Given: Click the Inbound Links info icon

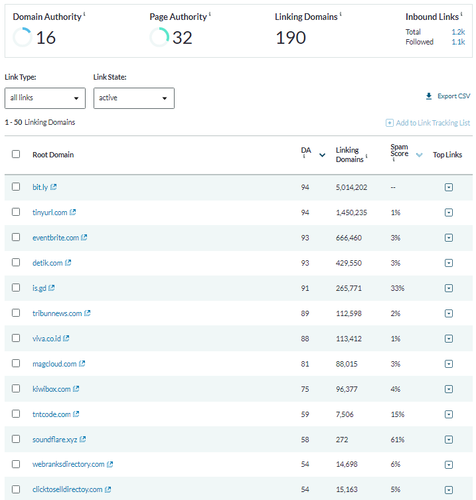Looking at the screenshot, I should click(461, 13).
